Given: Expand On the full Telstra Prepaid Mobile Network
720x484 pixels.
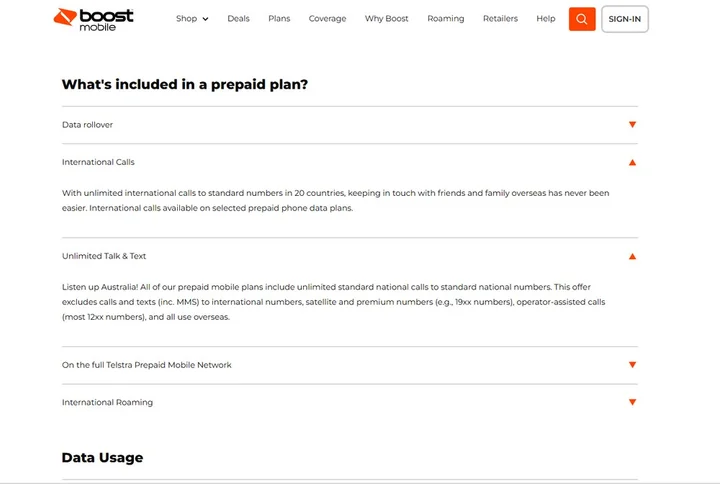Looking at the screenshot, I should pyautogui.click(x=147, y=365).
